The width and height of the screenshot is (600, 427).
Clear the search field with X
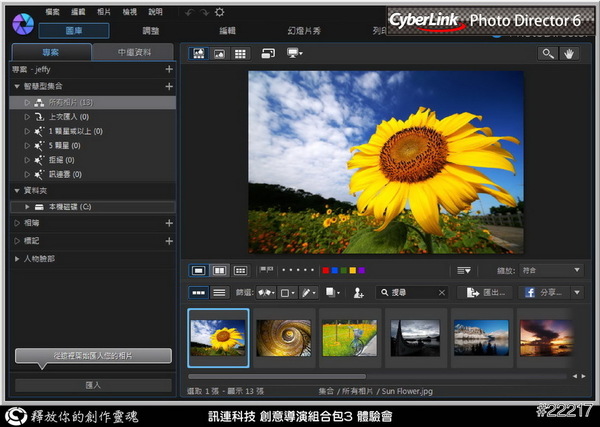coord(442,293)
